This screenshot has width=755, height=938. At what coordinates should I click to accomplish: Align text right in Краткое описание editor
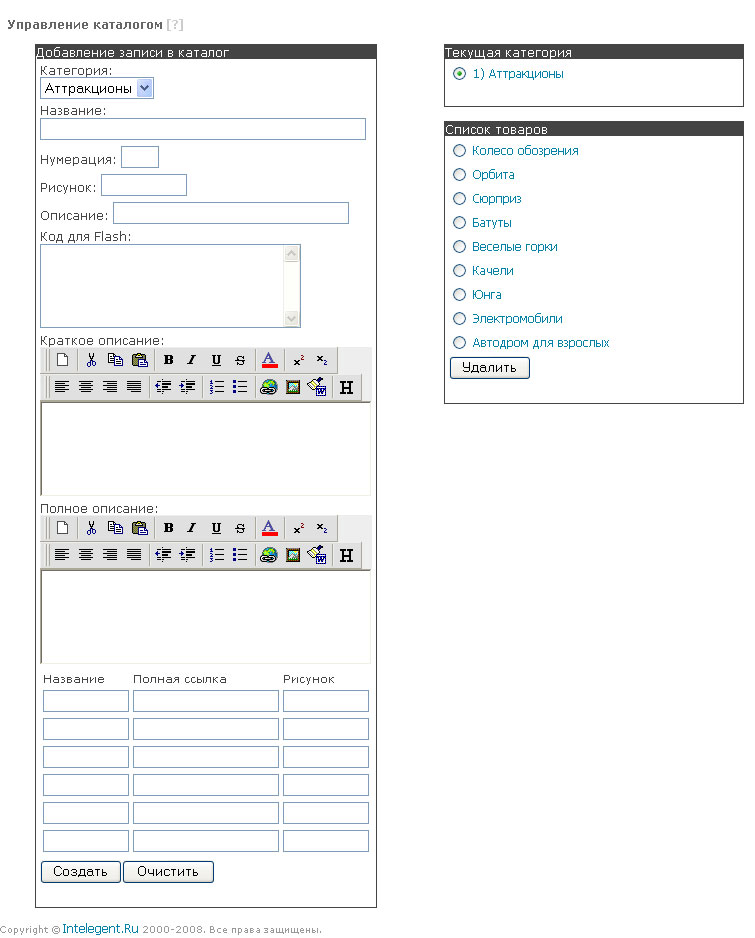pyautogui.click(x=109, y=387)
